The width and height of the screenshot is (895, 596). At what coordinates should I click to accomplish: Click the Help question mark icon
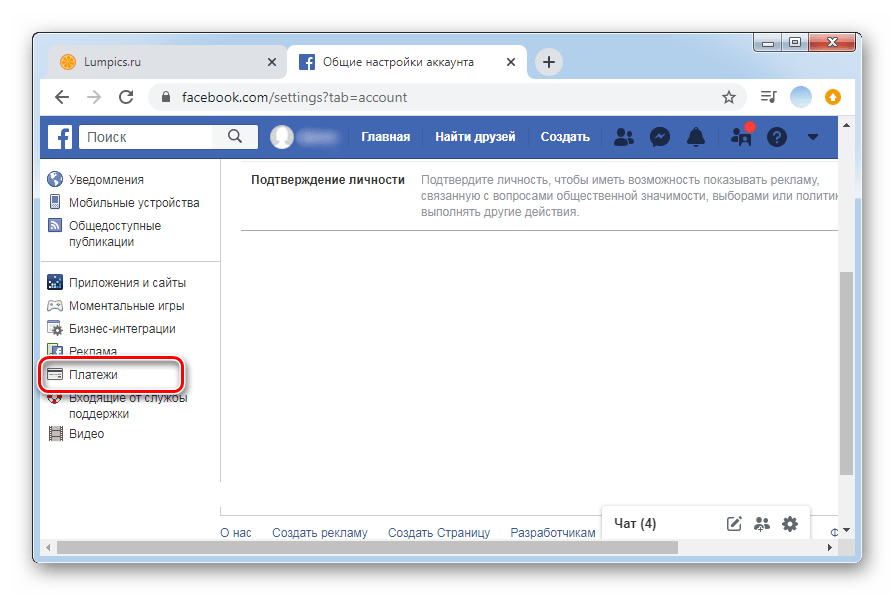[777, 137]
